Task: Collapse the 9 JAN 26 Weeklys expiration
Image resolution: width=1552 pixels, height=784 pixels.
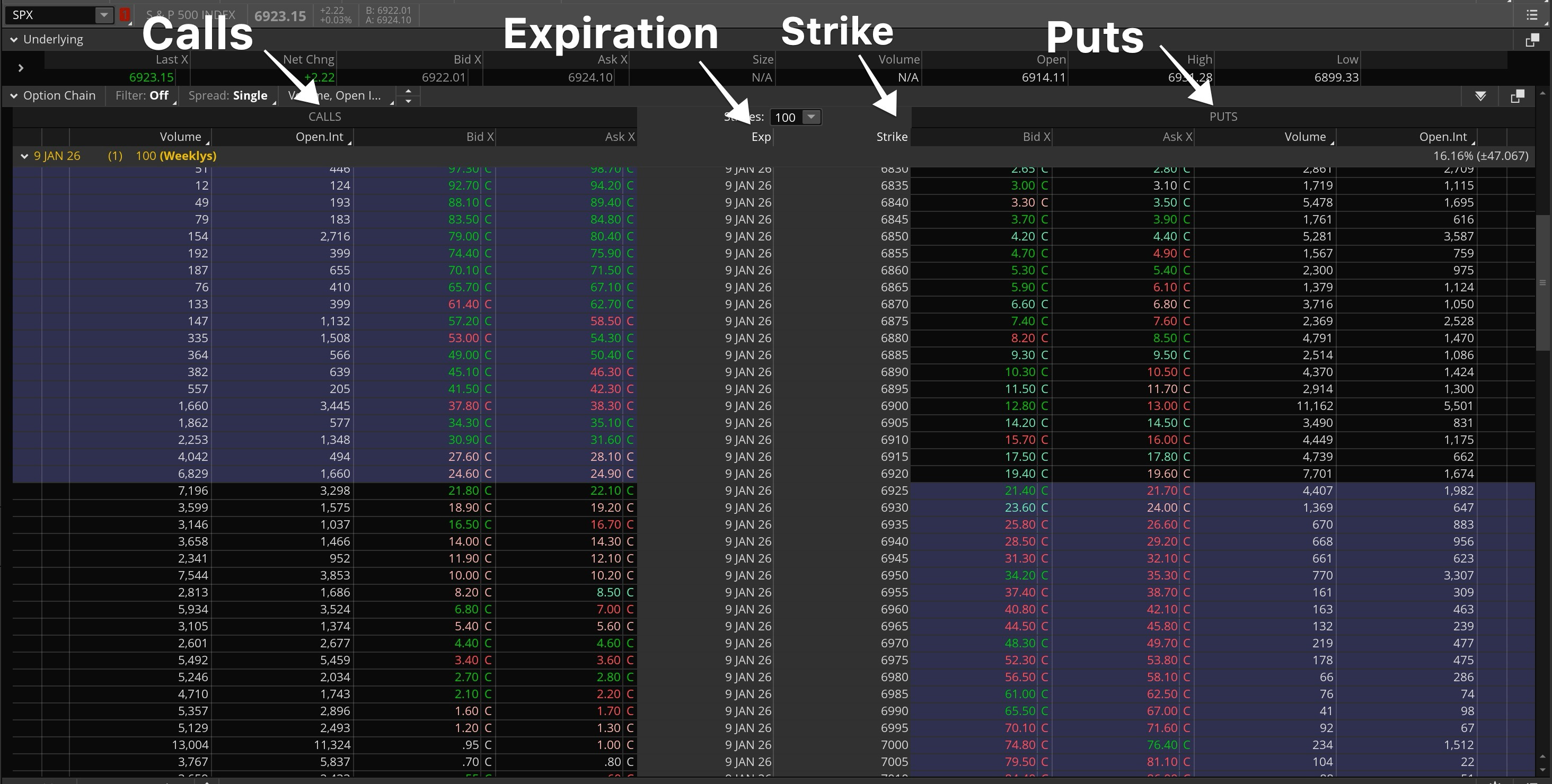Action: [24, 156]
